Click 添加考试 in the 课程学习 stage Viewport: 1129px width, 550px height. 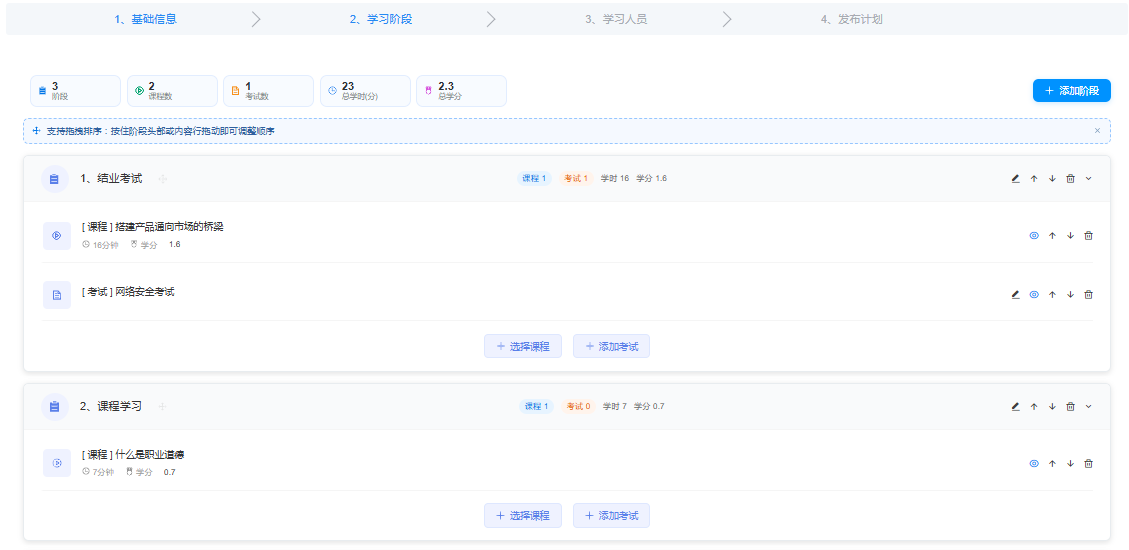pyautogui.click(x=611, y=515)
